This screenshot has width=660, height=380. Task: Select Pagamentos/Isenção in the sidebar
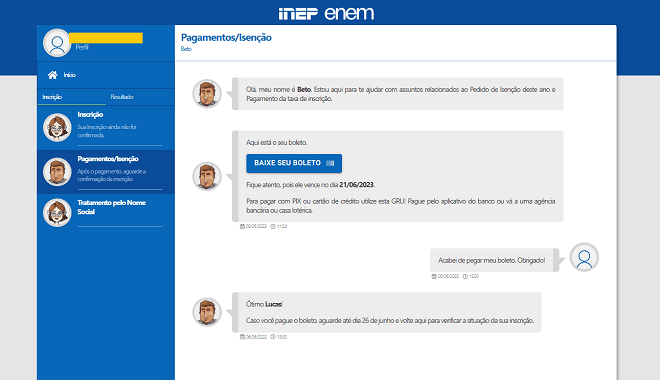tap(106, 172)
